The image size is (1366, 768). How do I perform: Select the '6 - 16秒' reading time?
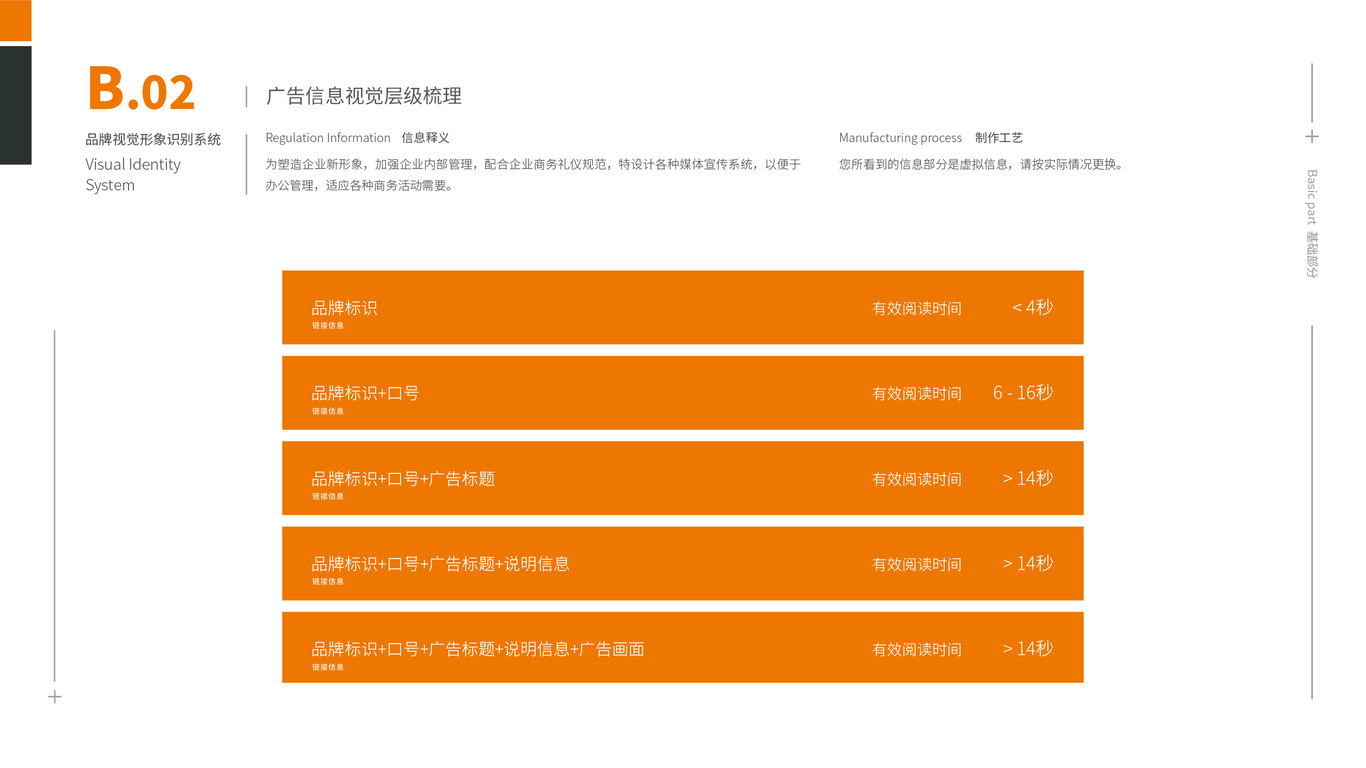coord(1023,393)
